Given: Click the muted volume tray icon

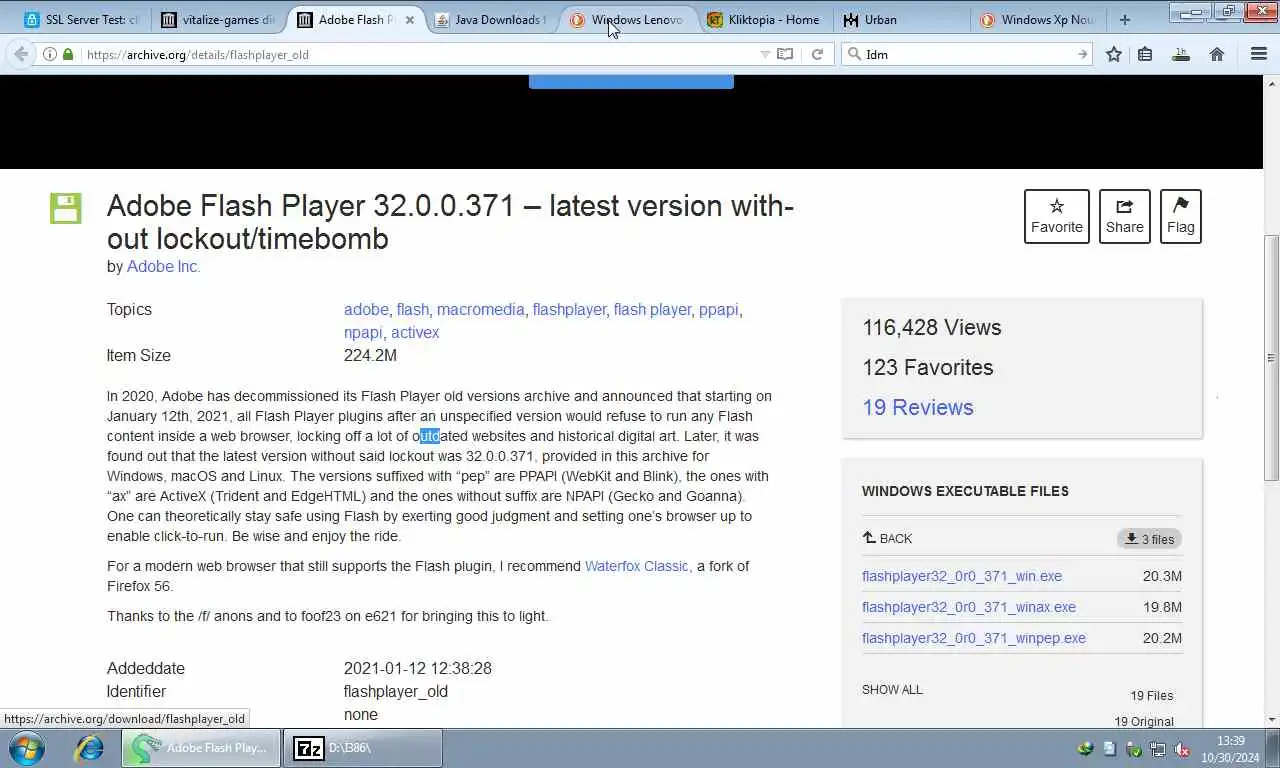Looking at the screenshot, I should pyautogui.click(x=1181, y=748).
